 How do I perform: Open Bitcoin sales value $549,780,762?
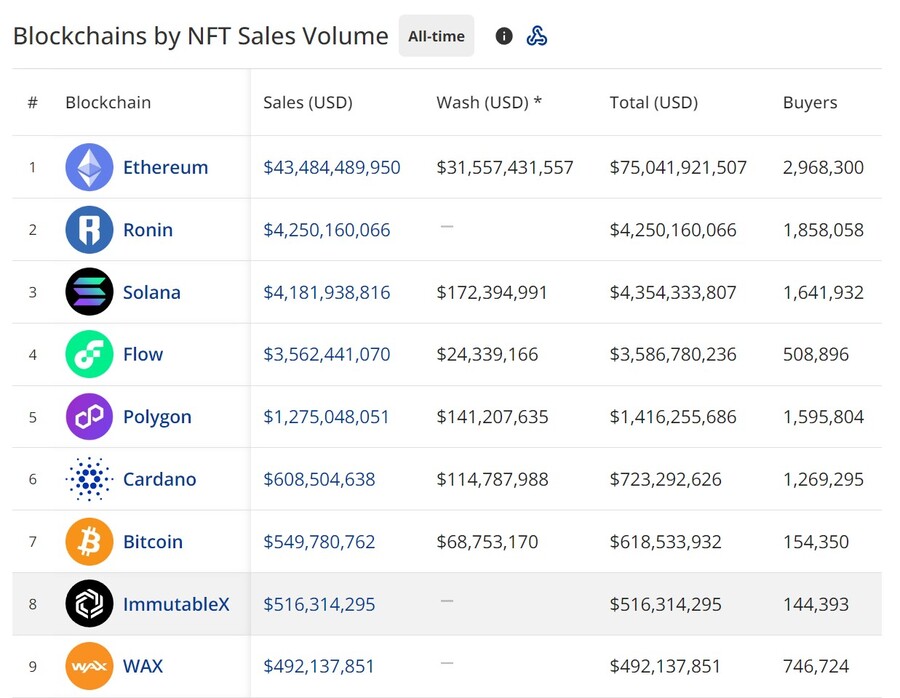[x=319, y=541]
